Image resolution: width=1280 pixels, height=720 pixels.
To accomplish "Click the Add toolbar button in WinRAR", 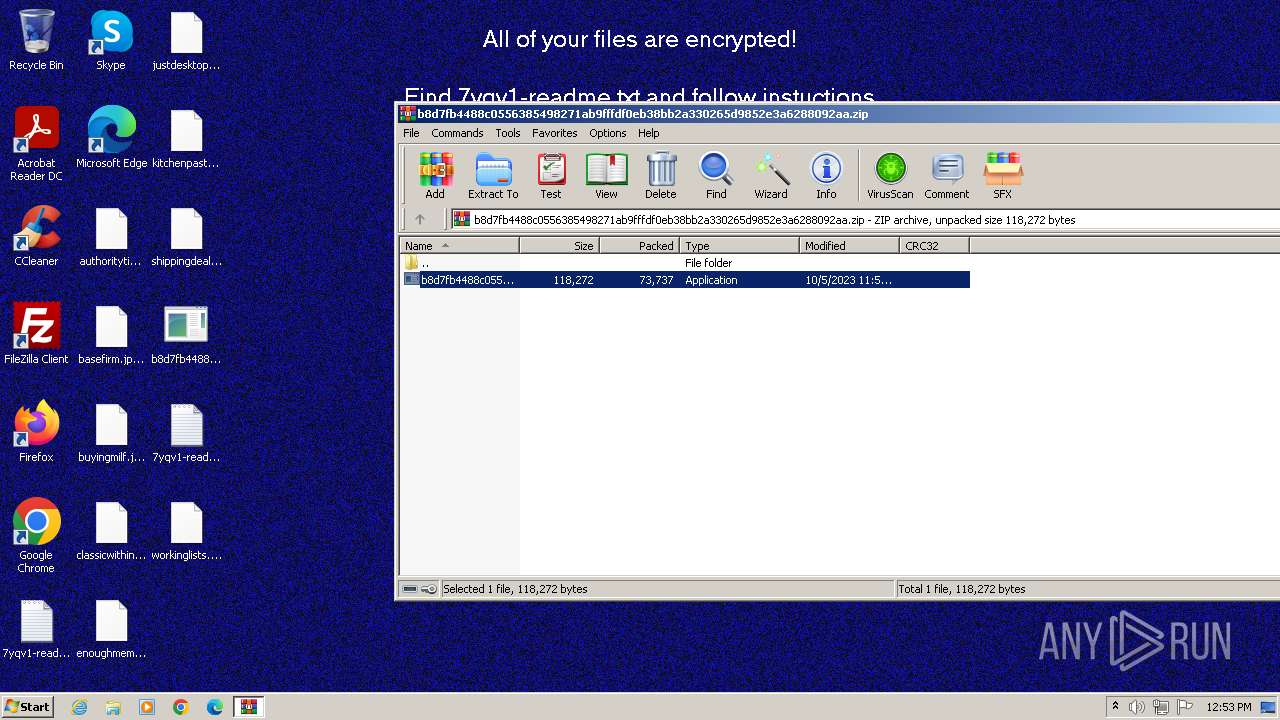I will 435,176.
